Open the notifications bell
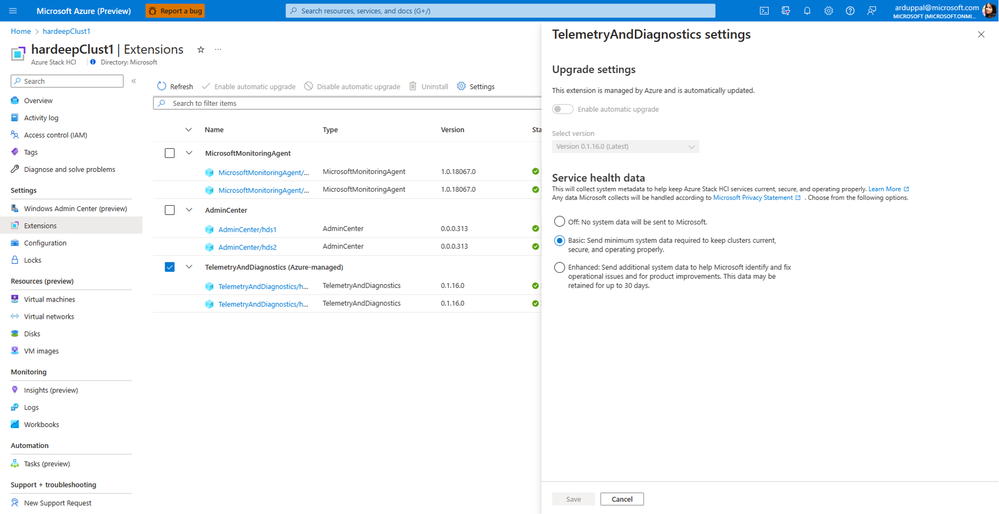This screenshot has width=999, height=514. coord(807,11)
